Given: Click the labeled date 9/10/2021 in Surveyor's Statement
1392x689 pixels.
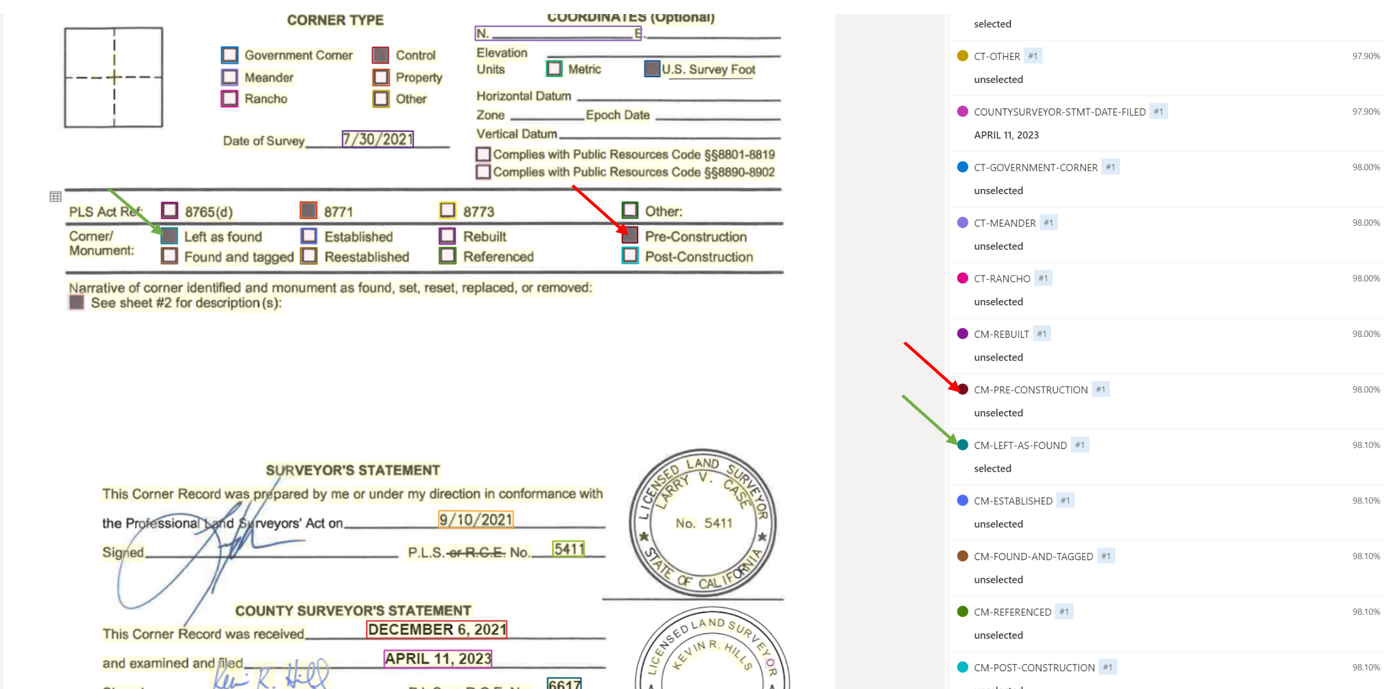Looking at the screenshot, I should [x=476, y=519].
